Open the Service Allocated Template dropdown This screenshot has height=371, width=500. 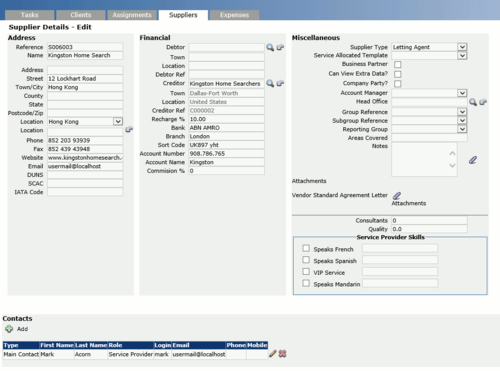(462, 55)
